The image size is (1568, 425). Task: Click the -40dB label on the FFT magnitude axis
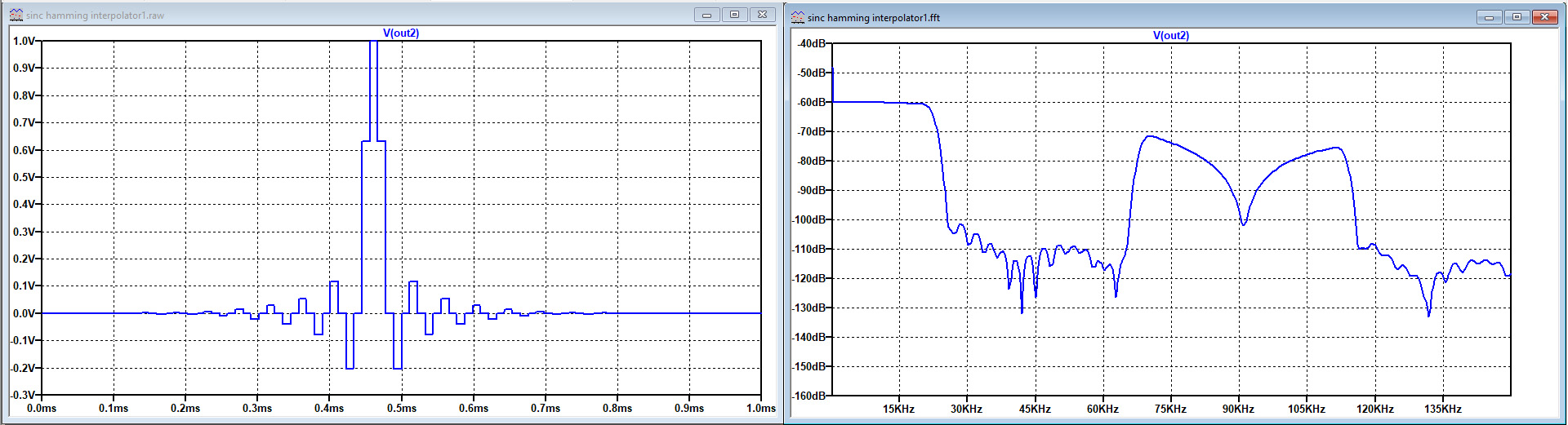pos(811,43)
